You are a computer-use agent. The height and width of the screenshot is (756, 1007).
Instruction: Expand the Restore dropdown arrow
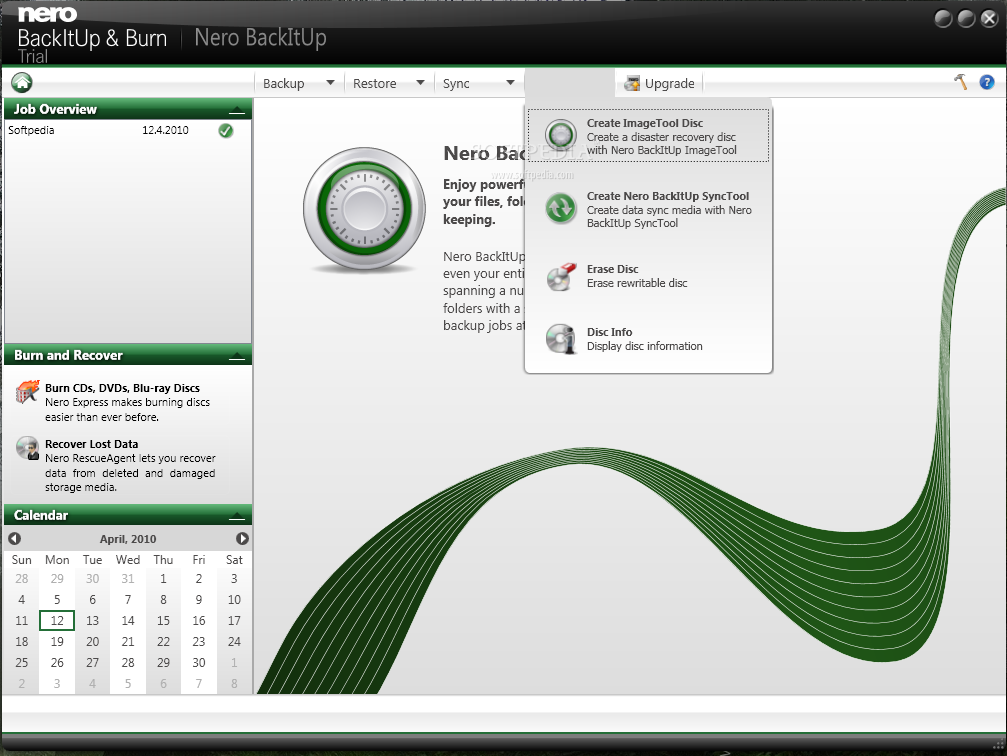[420, 82]
